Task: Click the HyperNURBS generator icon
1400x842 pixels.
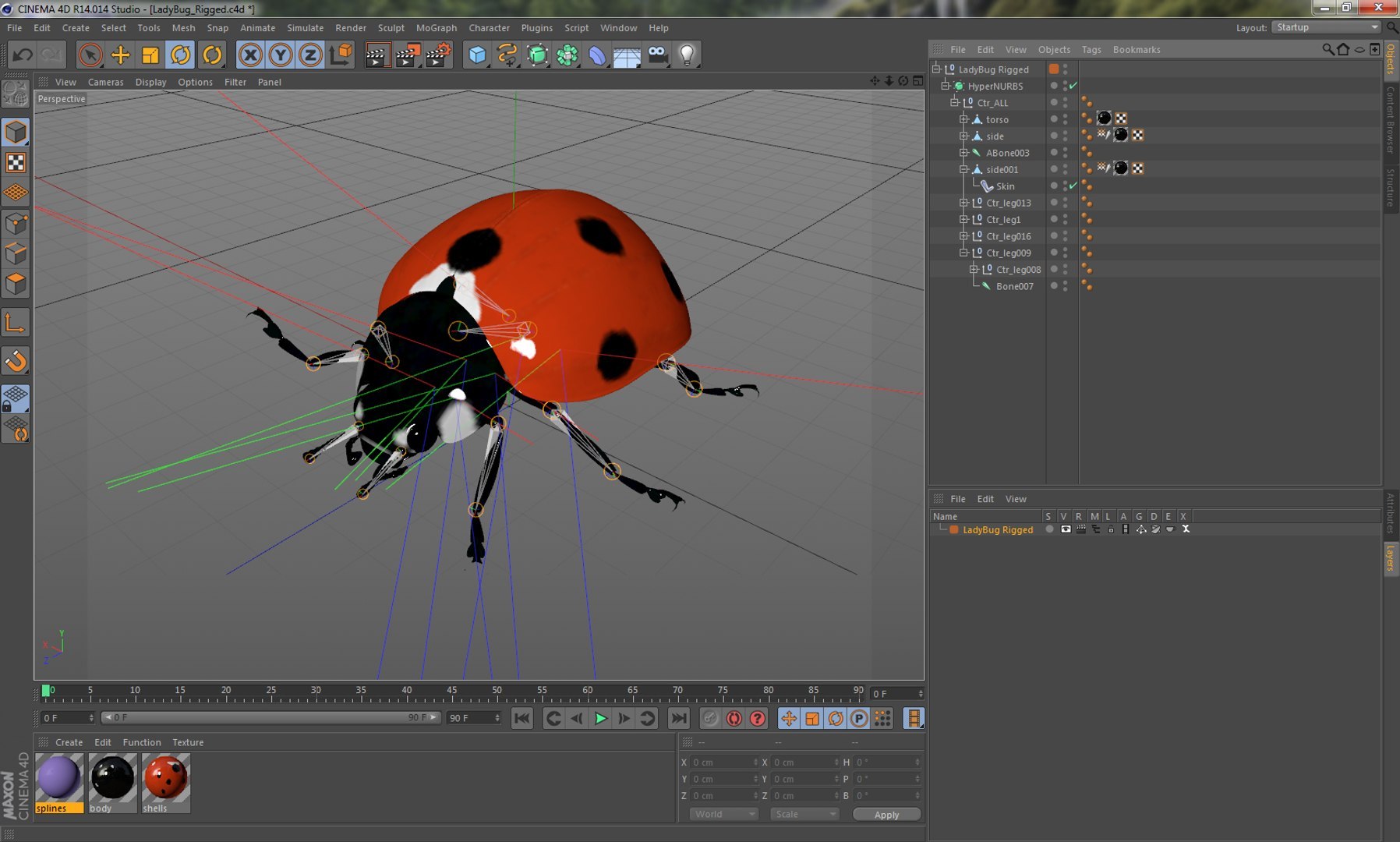Action: [x=538, y=55]
